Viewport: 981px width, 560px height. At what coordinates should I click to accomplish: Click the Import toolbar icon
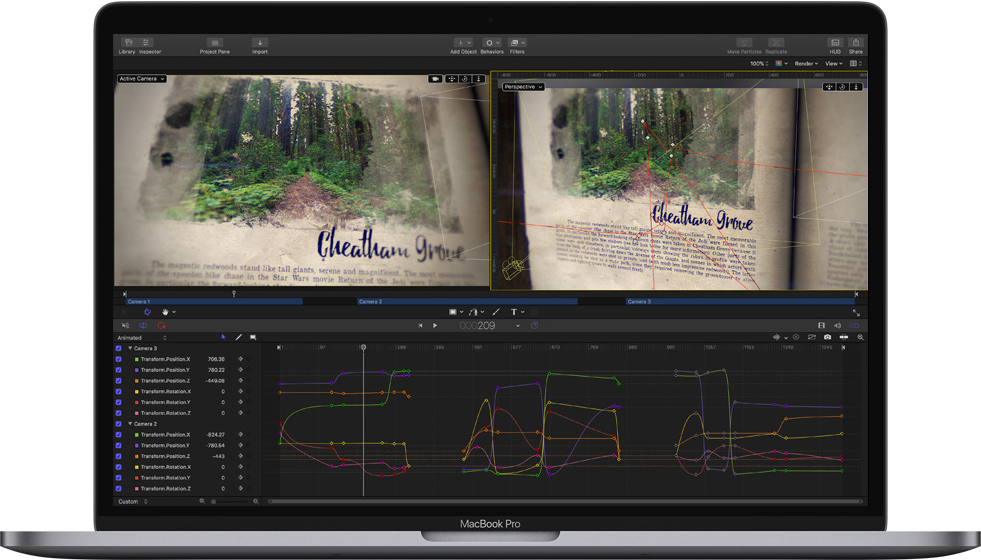260,45
